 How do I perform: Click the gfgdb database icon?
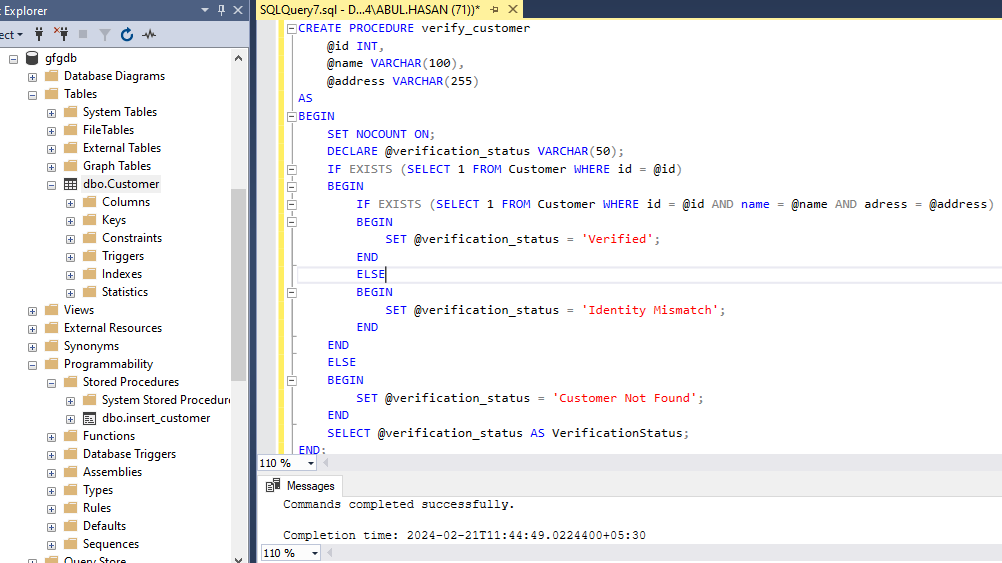coord(33,58)
